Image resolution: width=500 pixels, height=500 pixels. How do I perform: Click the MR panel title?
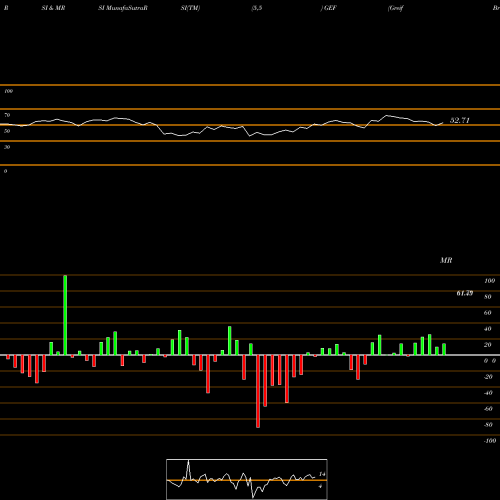446,260
